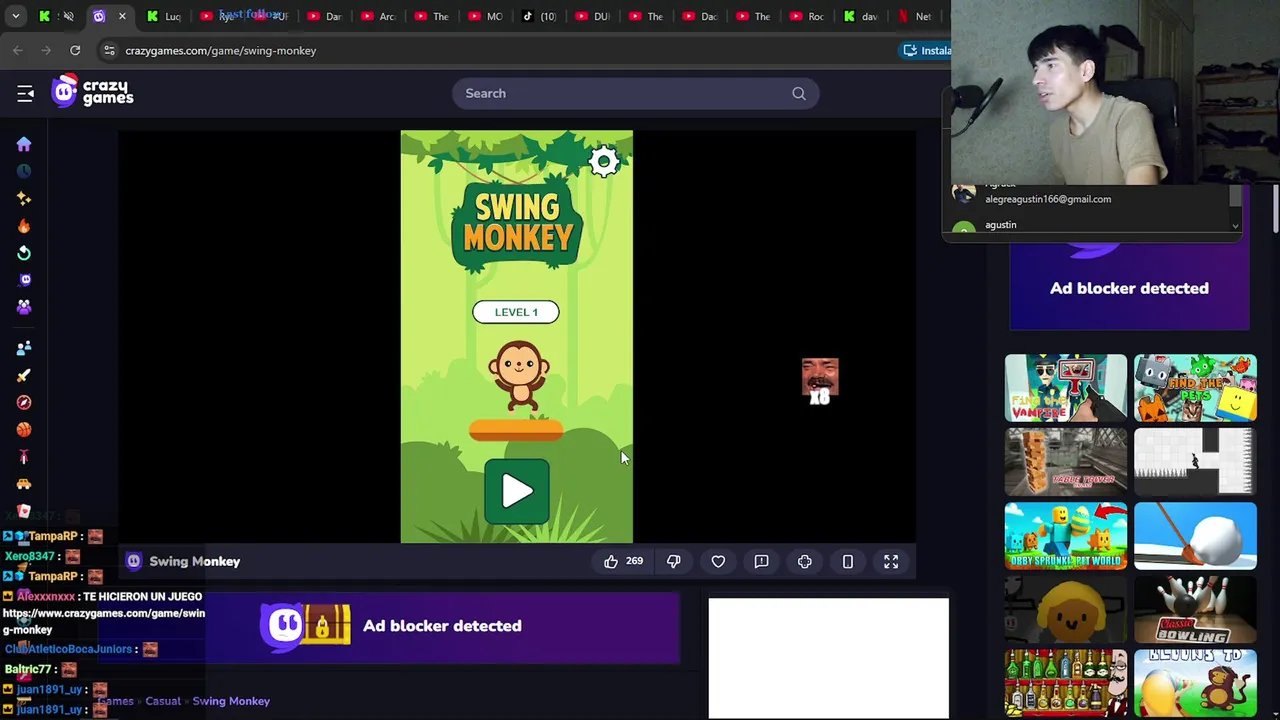Image resolution: width=1280 pixels, height=720 pixels.
Task: Enter fullscreen mode for the game
Action: pyautogui.click(x=891, y=561)
